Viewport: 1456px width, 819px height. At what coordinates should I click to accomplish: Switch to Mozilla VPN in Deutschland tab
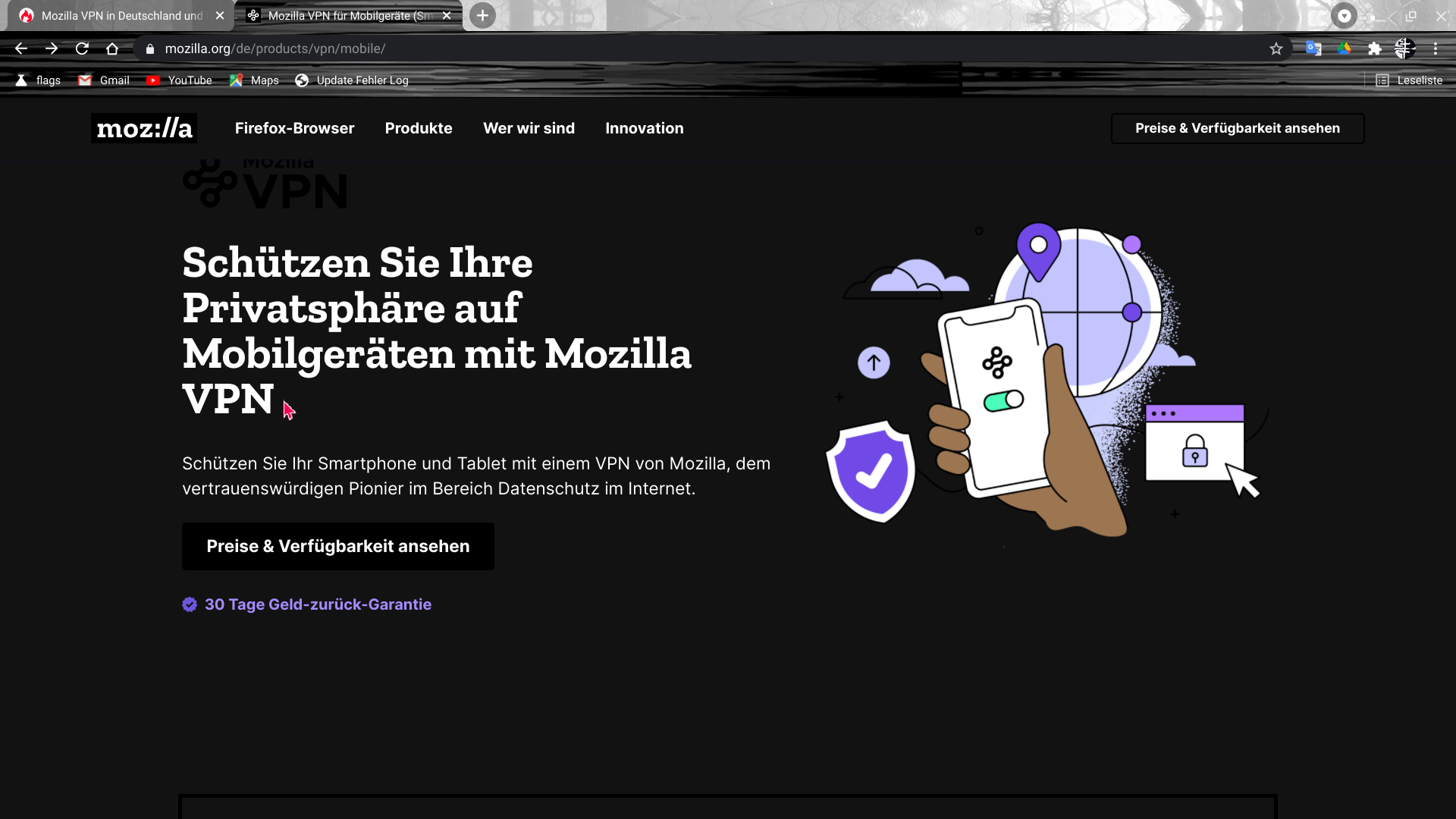pyautogui.click(x=121, y=15)
